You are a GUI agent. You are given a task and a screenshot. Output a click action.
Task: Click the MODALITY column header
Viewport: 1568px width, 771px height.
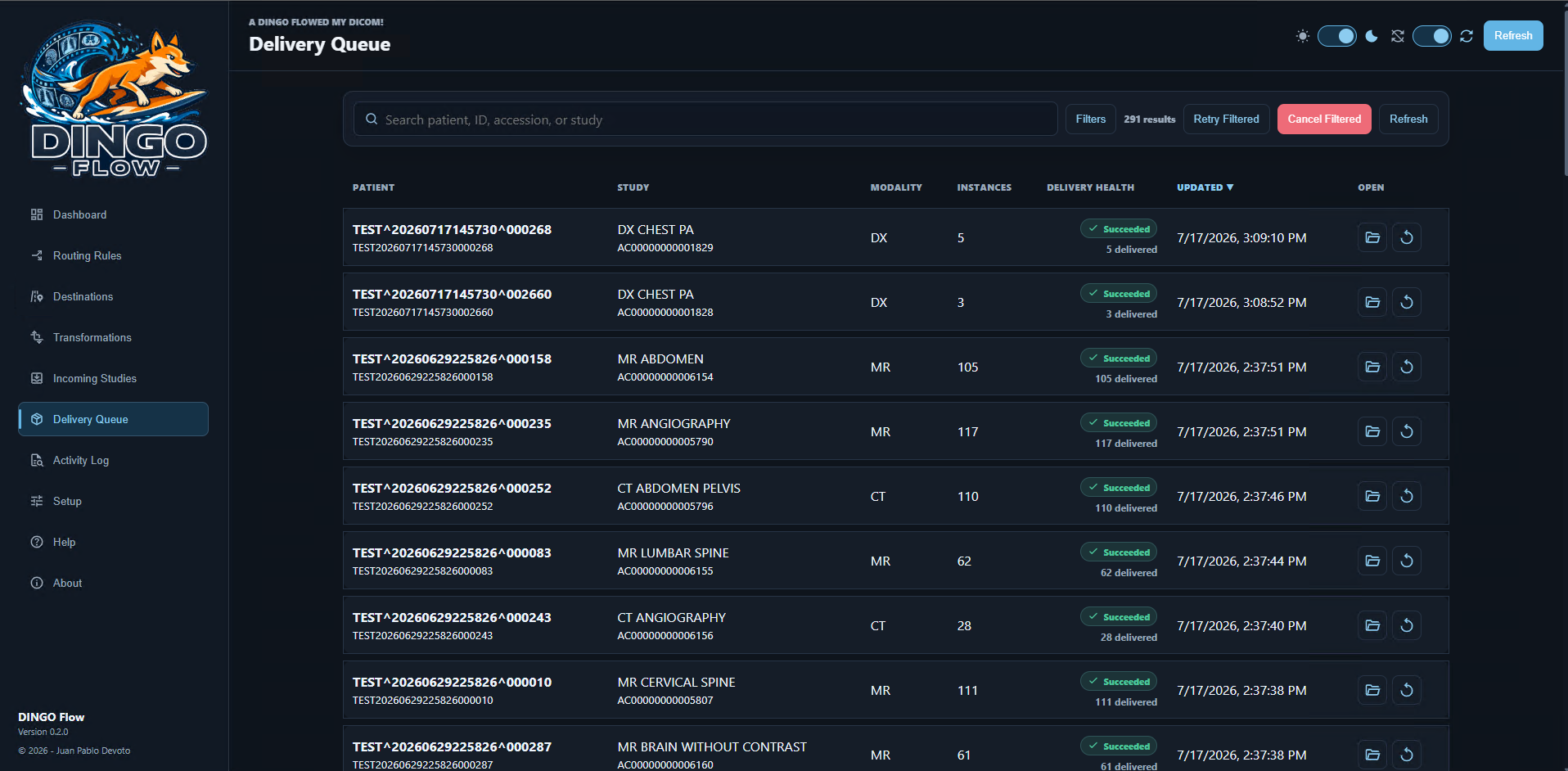tap(896, 187)
